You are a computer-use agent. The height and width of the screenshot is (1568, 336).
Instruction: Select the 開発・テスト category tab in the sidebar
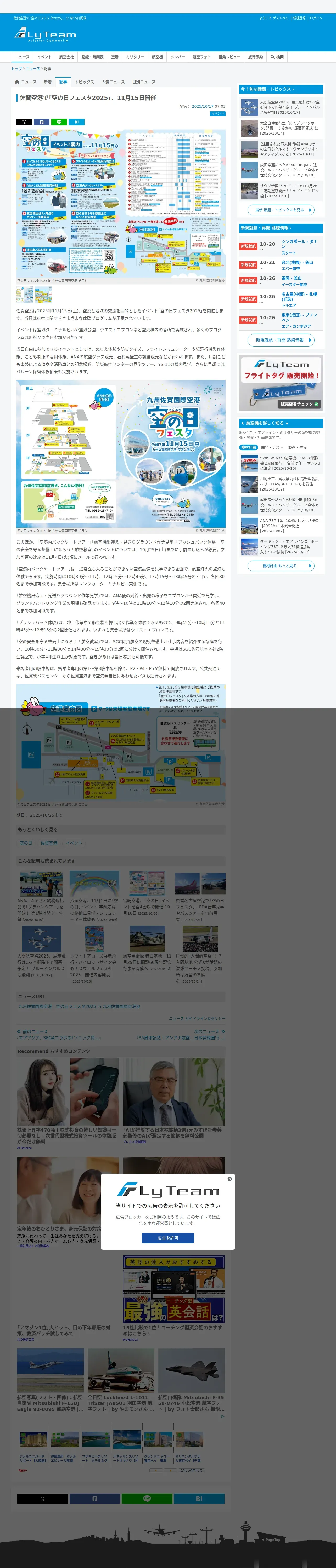click(272, 447)
